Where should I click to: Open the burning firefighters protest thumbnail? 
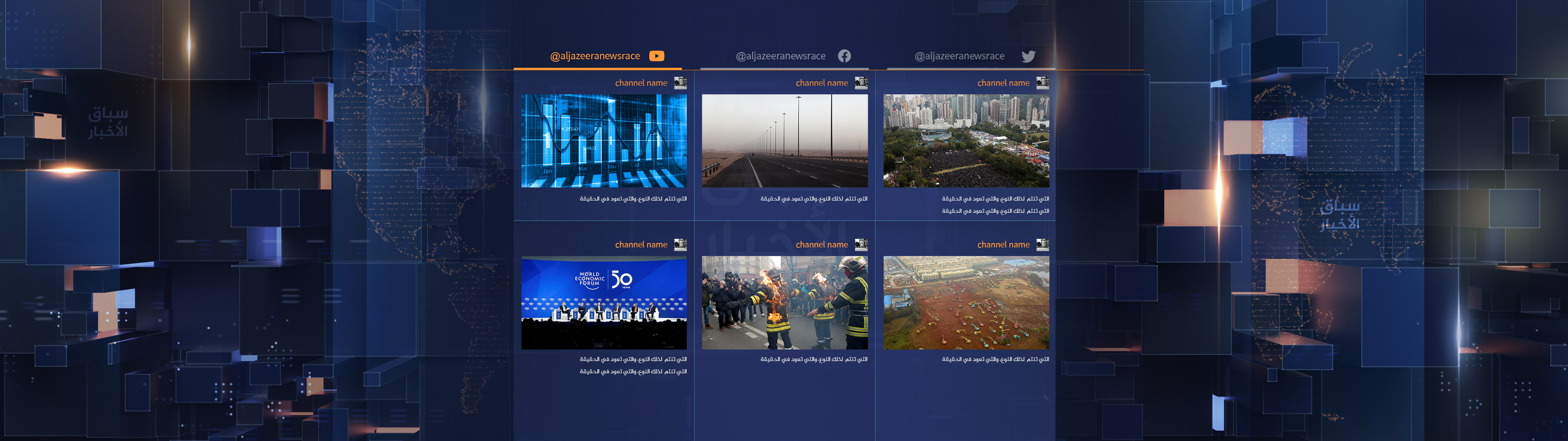(784, 303)
